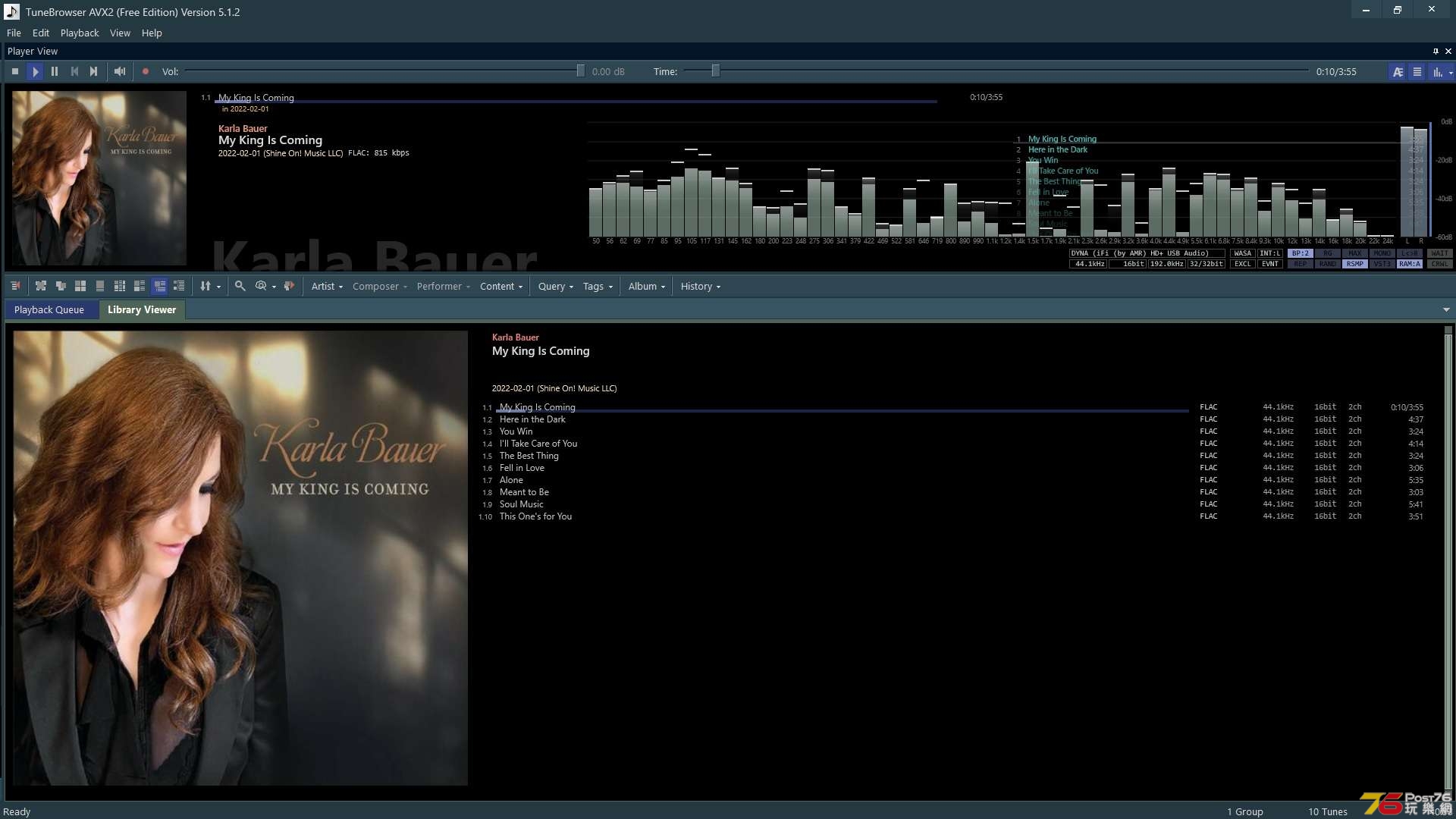The image size is (1456, 819).
Task: Open the spectrum options dropdown arrow
Action: coord(1451,73)
